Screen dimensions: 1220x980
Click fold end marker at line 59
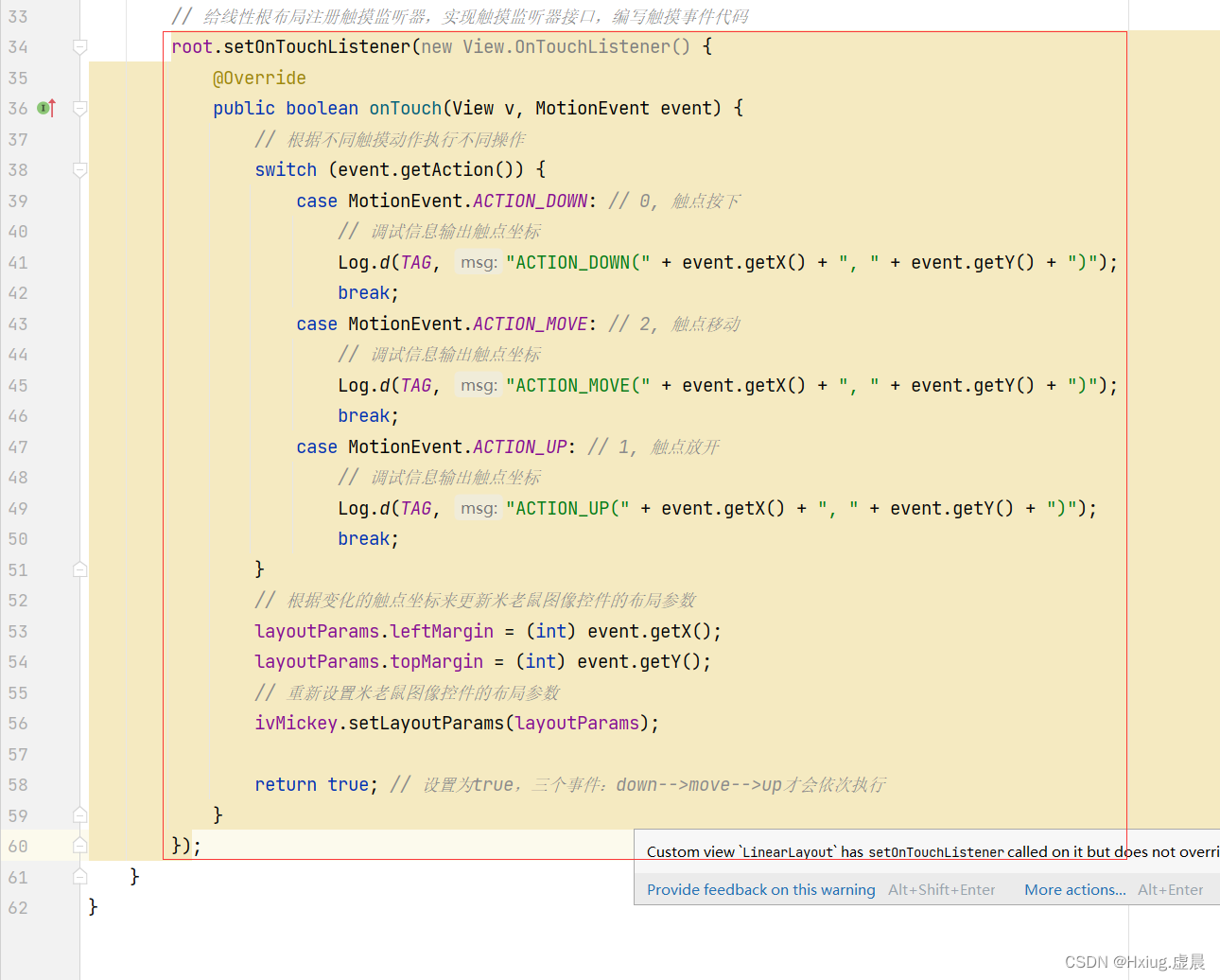click(x=80, y=815)
